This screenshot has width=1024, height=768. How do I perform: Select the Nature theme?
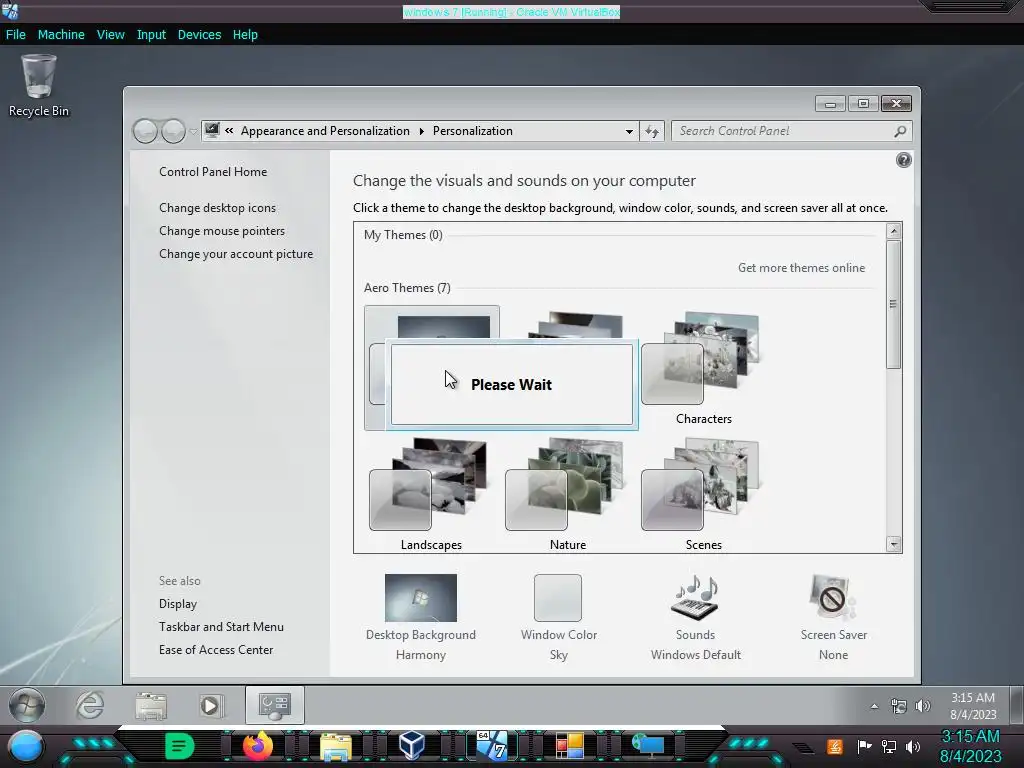tap(568, 495)
